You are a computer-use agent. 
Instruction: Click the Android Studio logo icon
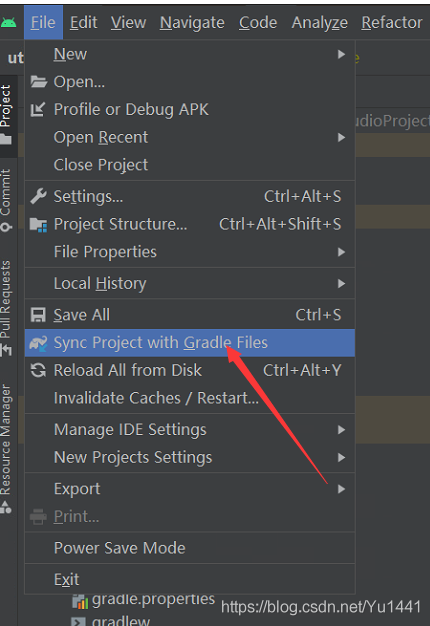[x=8, y=22]
